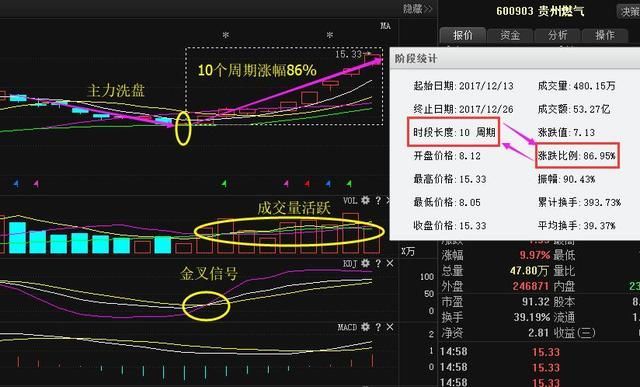The height and width of the screenshot is (387, 640).
Task: Click the 振幅 90.43% entry
Action: (x=566, y=179)
